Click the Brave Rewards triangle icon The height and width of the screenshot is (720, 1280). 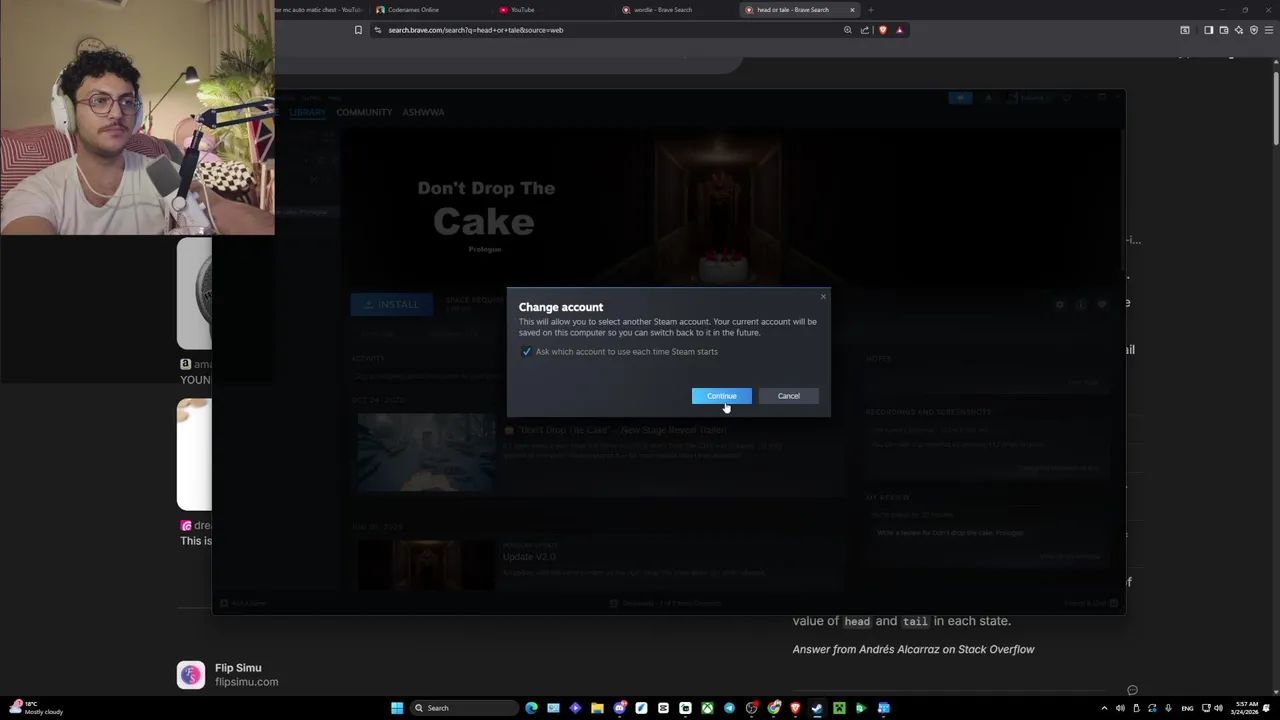(x=899, y=30)
